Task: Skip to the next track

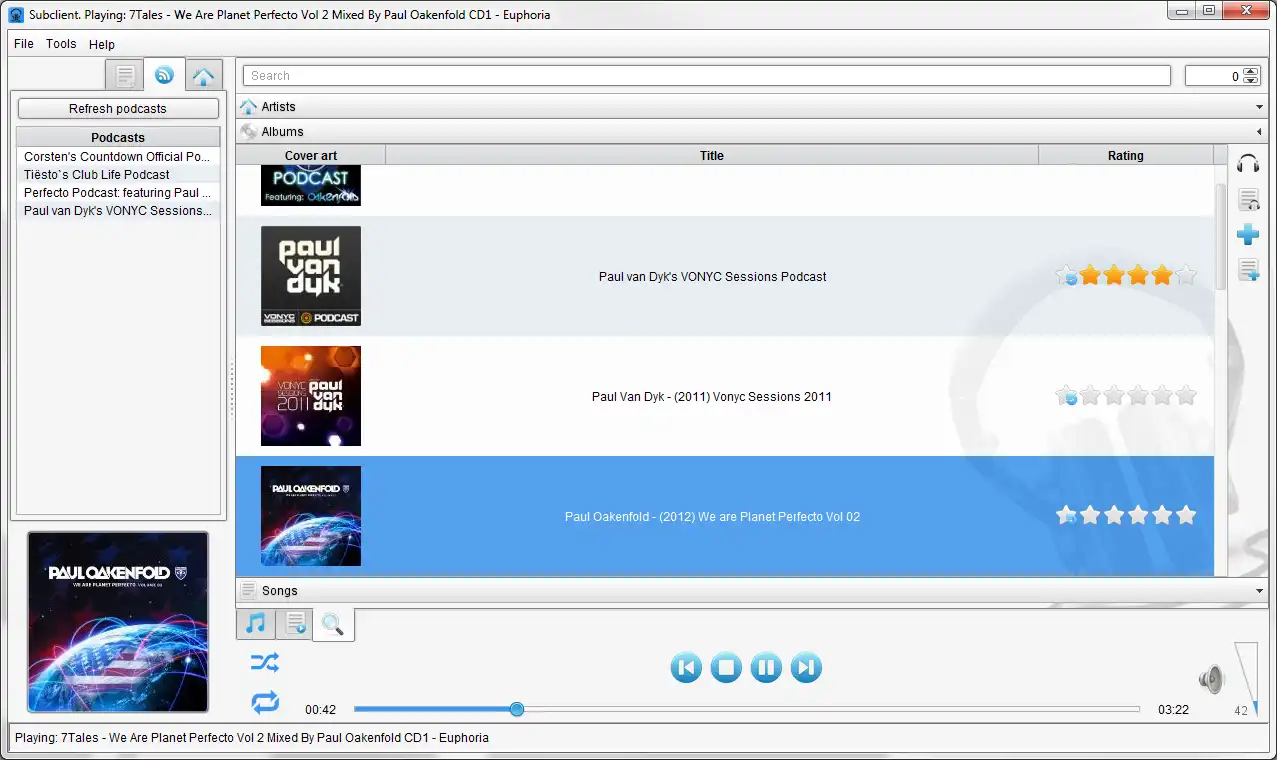Action: click(x=806, y=667)
